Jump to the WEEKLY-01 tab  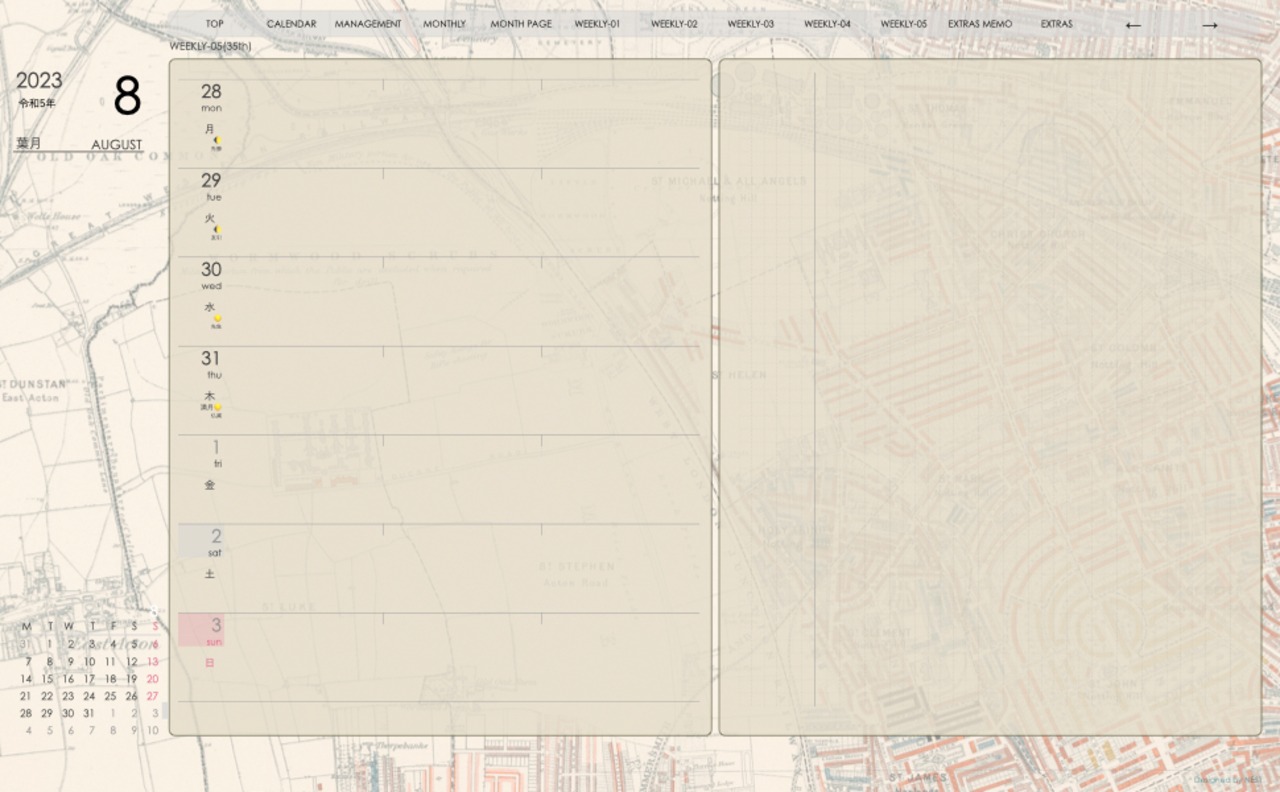coord(597,24)
